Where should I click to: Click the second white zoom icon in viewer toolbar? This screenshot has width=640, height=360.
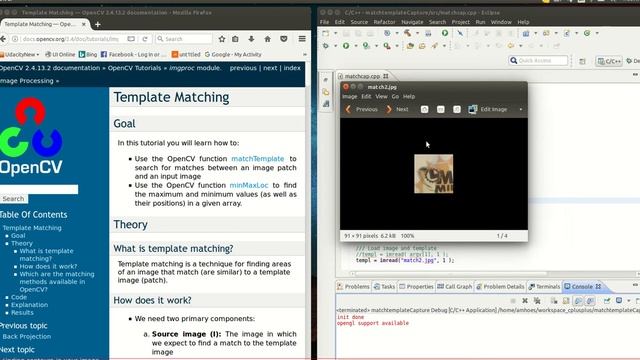[x=440, y=109]
